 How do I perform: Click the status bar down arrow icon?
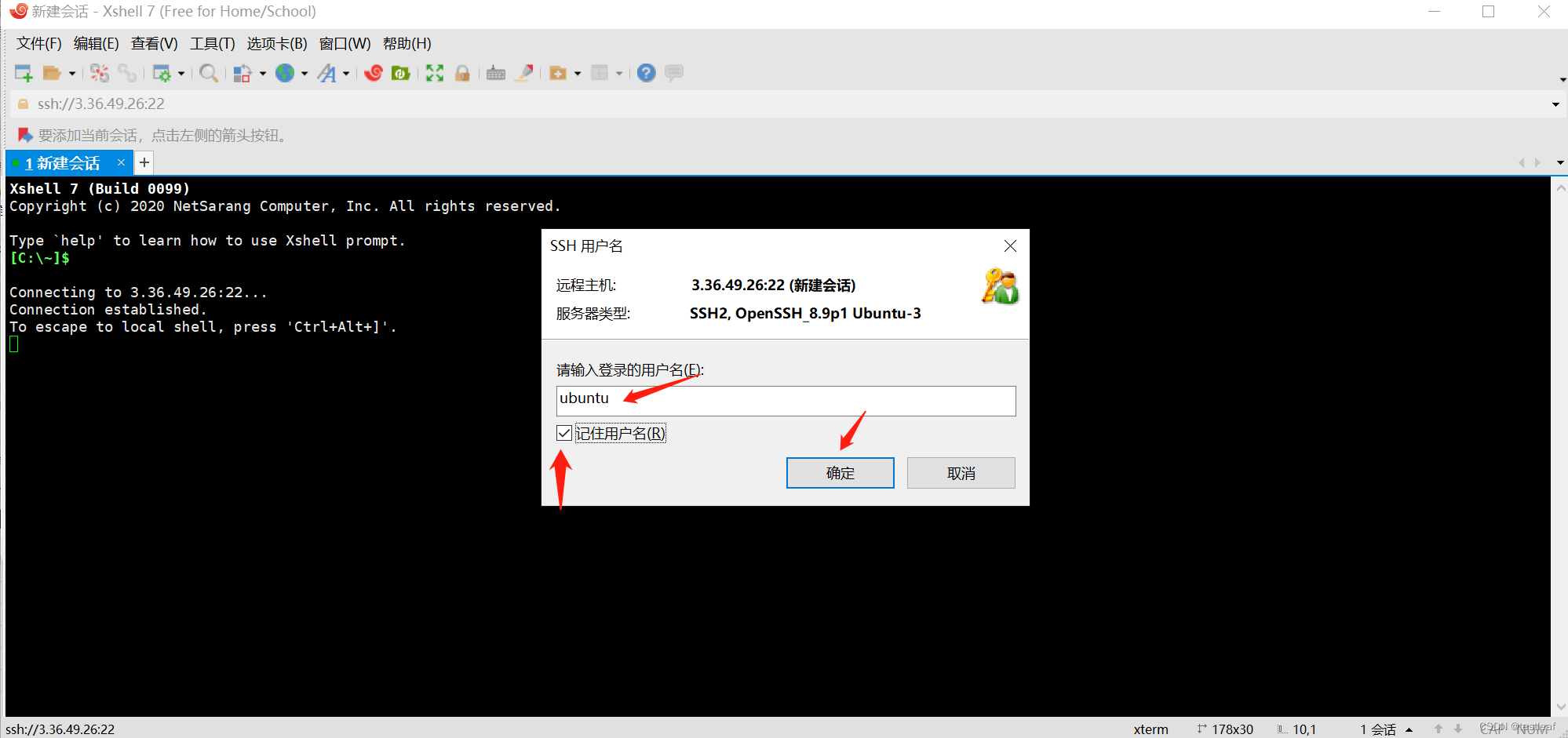1458,729
